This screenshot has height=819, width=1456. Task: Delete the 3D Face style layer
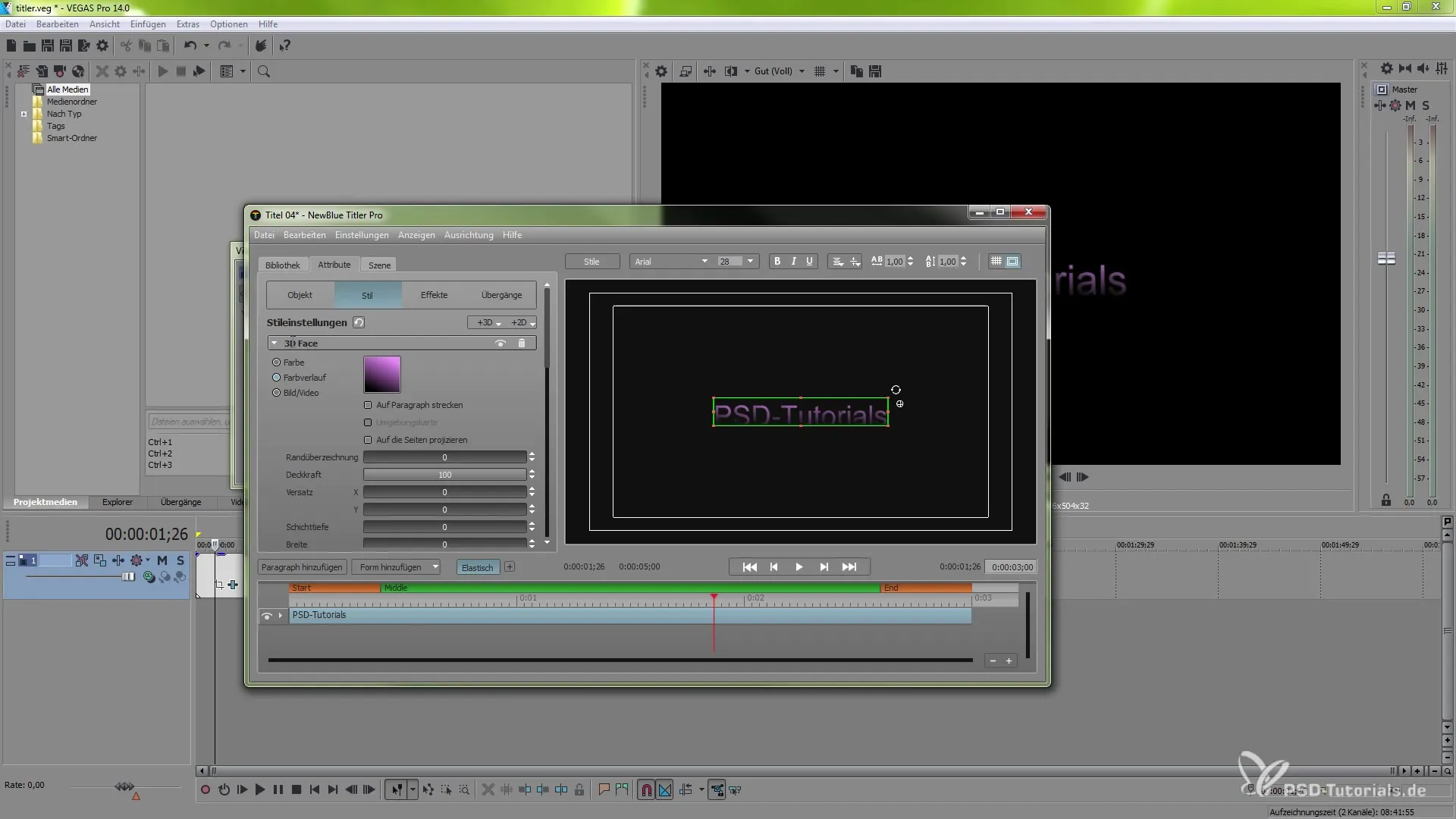coord(522,344)
